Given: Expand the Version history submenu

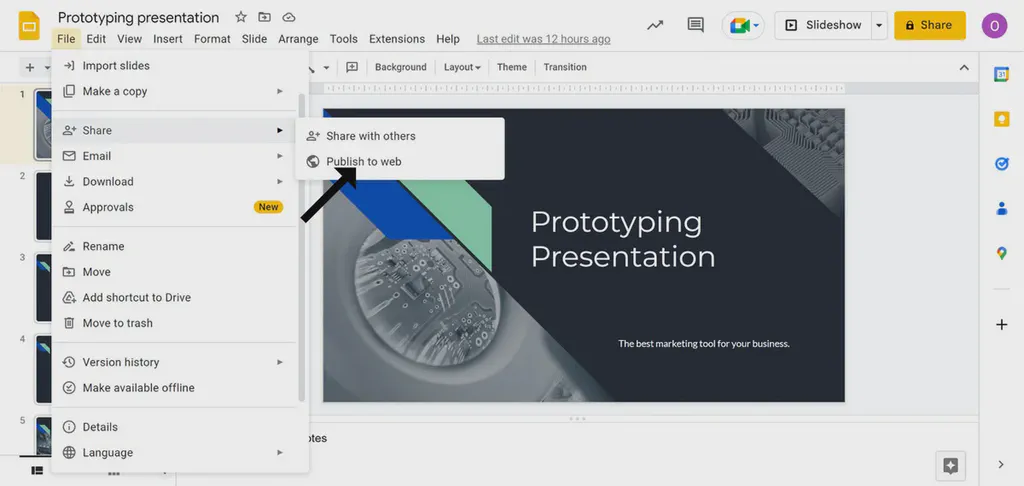Looking at the screenshot, I should tap(280, 362).
